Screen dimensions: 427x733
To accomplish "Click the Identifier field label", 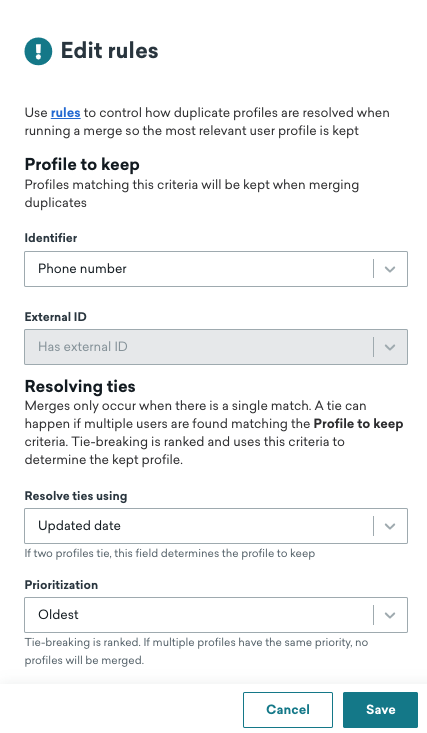I will pos(51,238).
